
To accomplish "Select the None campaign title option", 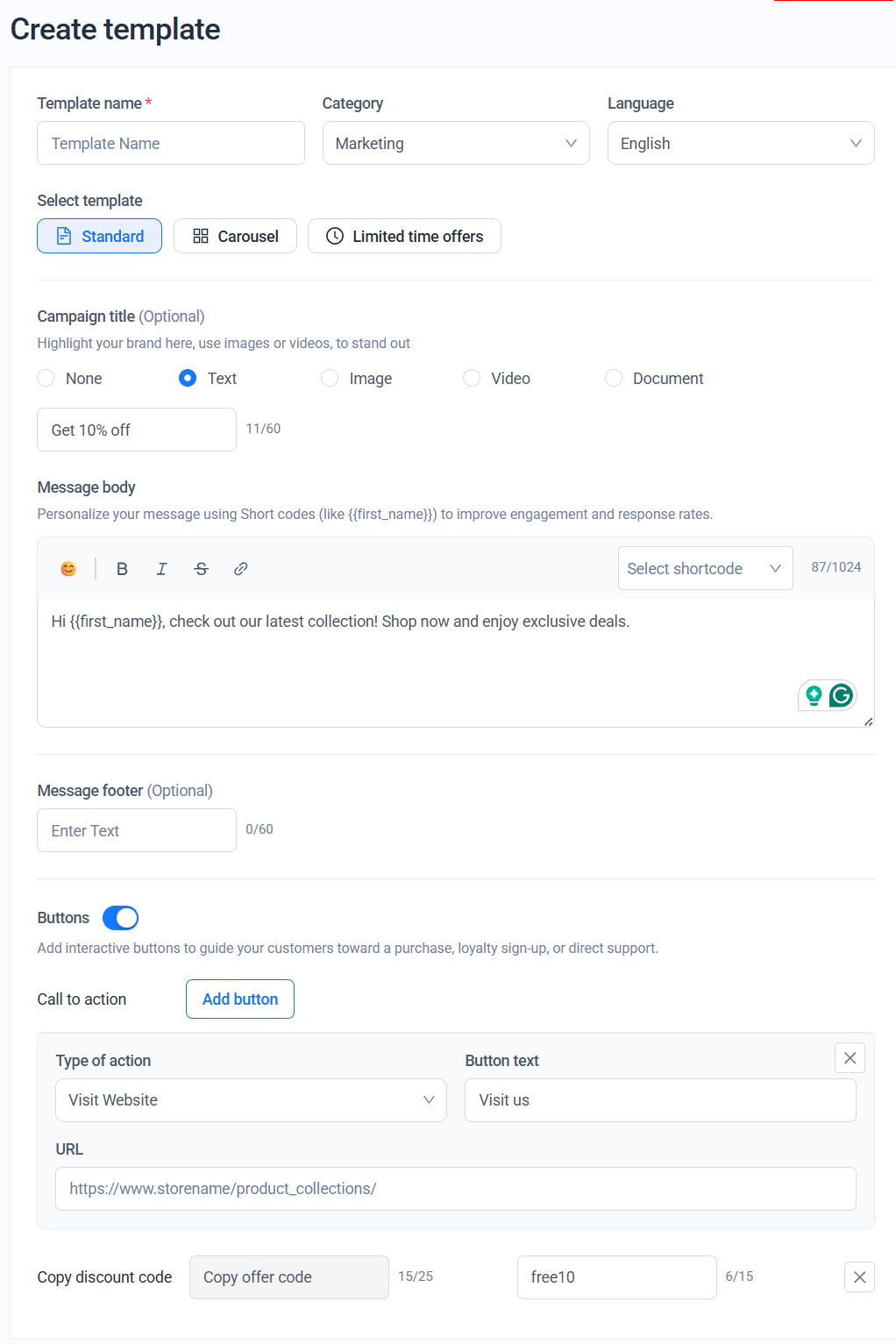I will 46,378.
